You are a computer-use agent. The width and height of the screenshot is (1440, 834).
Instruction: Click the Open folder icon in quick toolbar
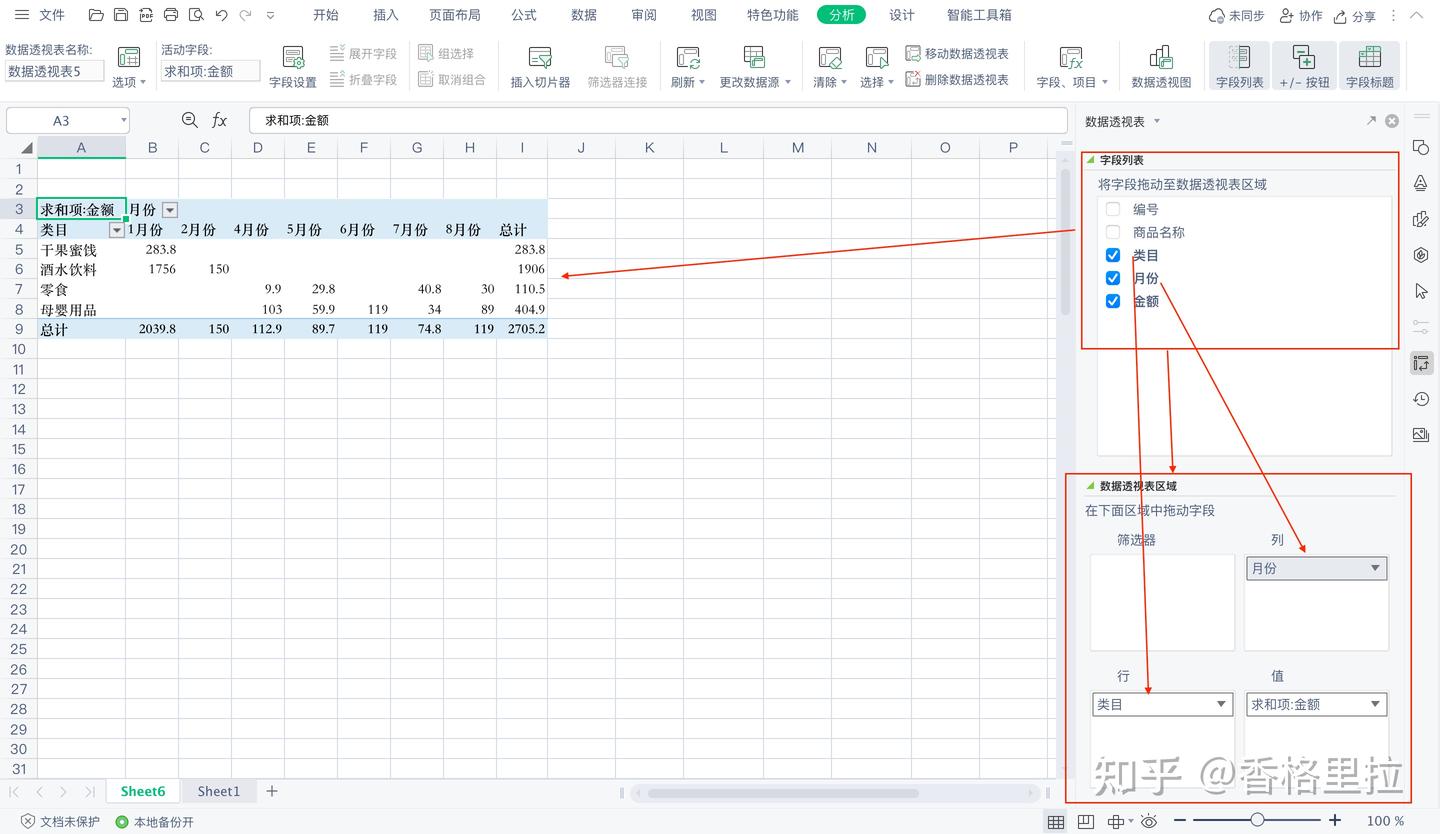(x=96, y=15)
